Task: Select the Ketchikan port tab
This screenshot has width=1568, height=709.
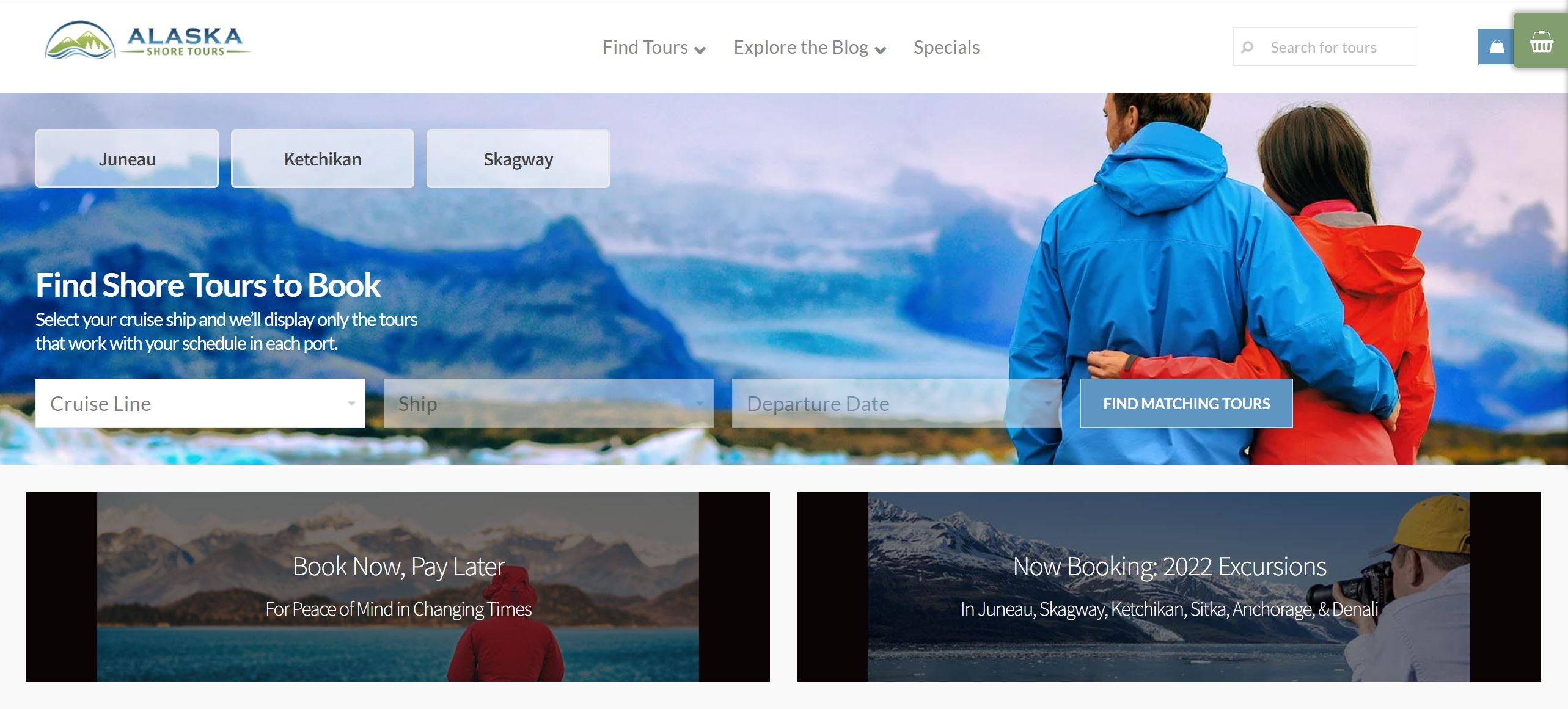Action: 321,159
